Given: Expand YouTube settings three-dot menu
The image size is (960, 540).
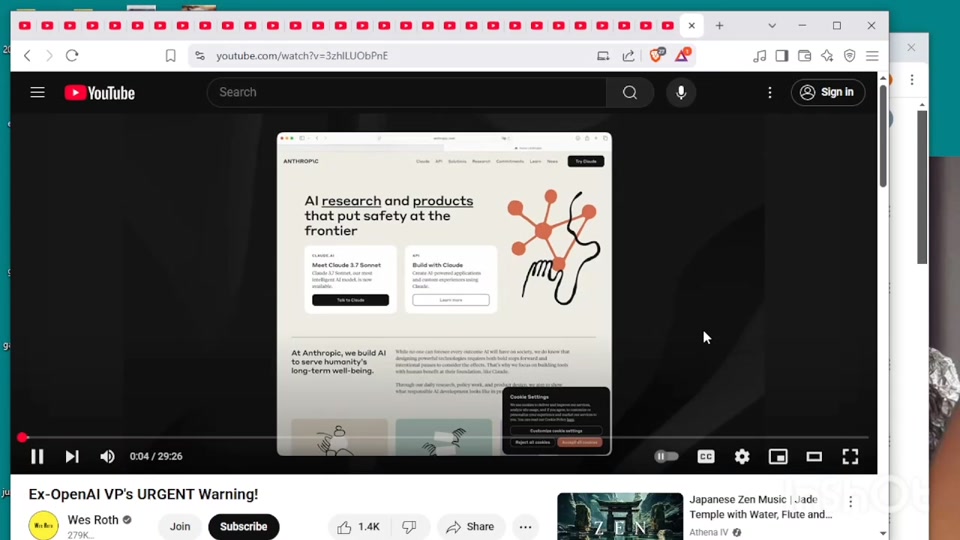Looking at the screenshot, I should click(x=769, y=92).
